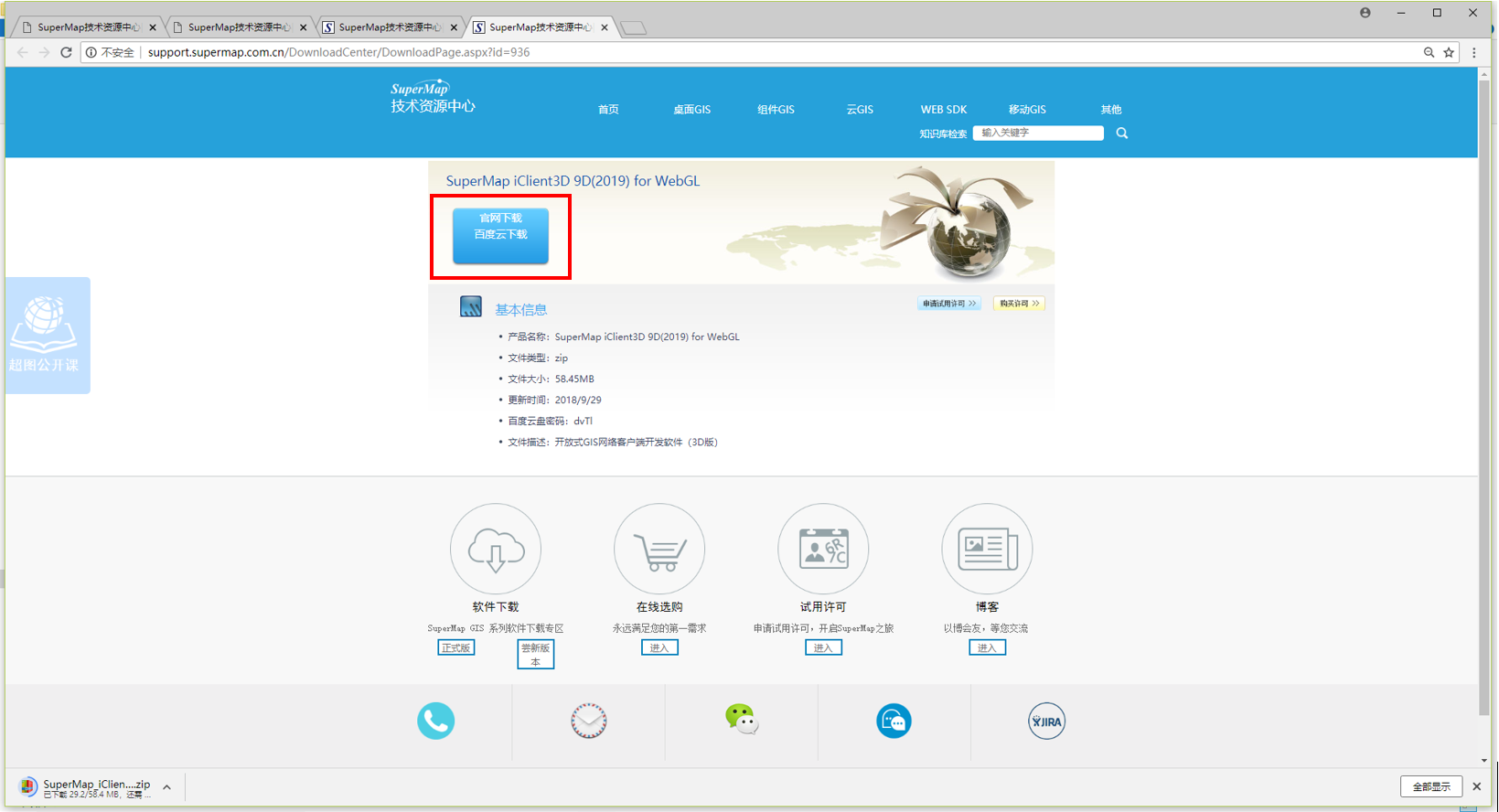Click the SuperMap 技术资源中心 logo
The image size is (1499, 812).
tap(433, 98)
